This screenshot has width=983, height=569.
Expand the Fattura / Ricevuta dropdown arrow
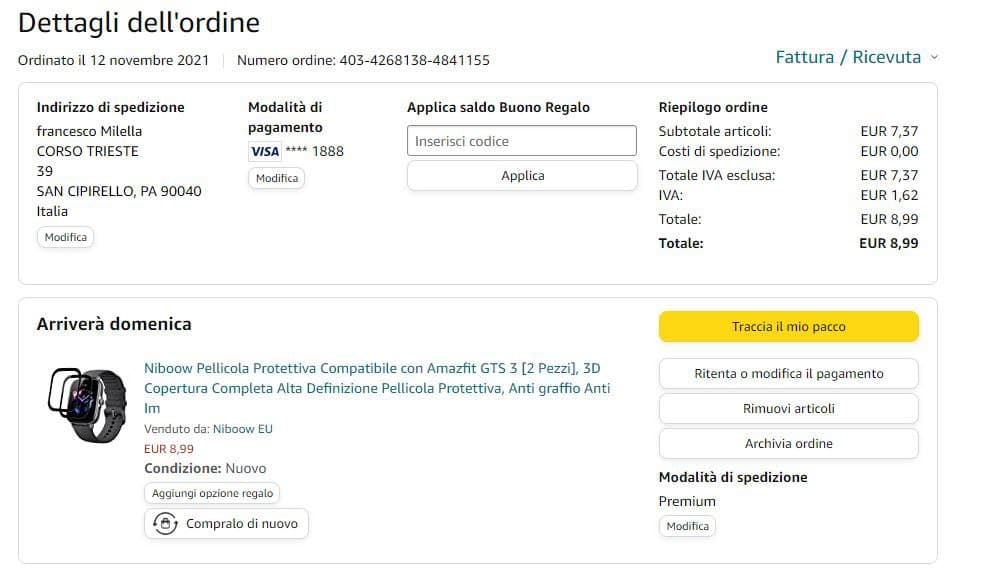click(x=934, y=58)
